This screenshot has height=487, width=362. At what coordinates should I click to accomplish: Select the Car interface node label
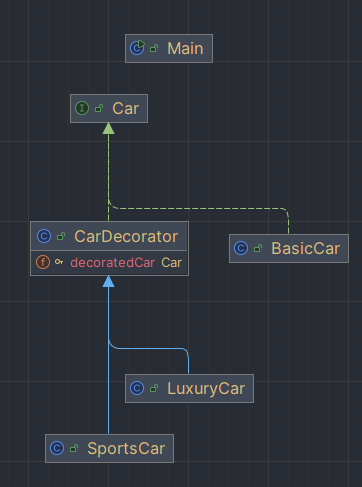coord(125,108)
